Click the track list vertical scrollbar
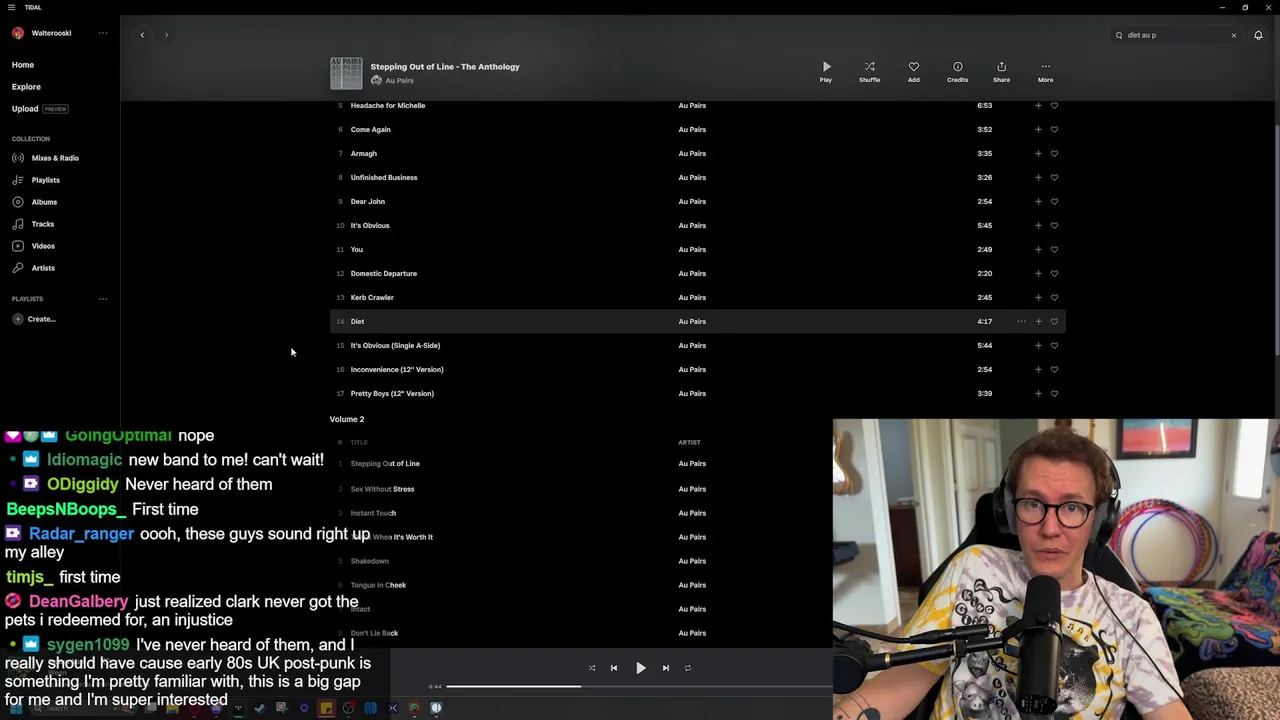Image resolution: width=1280 pixels, height=720 pixels. coord(1277,240)
